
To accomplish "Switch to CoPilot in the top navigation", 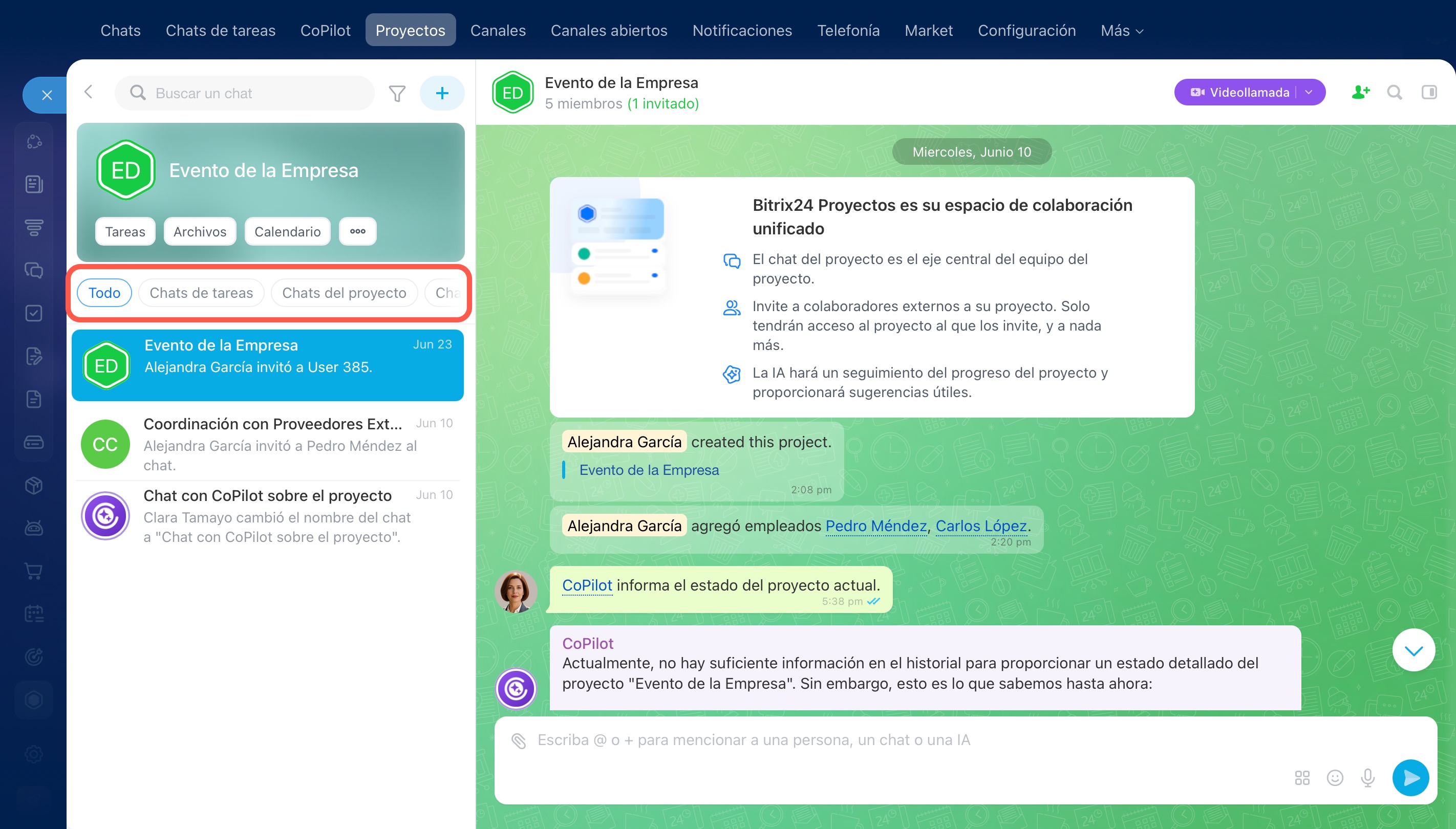I will point(325,30).
